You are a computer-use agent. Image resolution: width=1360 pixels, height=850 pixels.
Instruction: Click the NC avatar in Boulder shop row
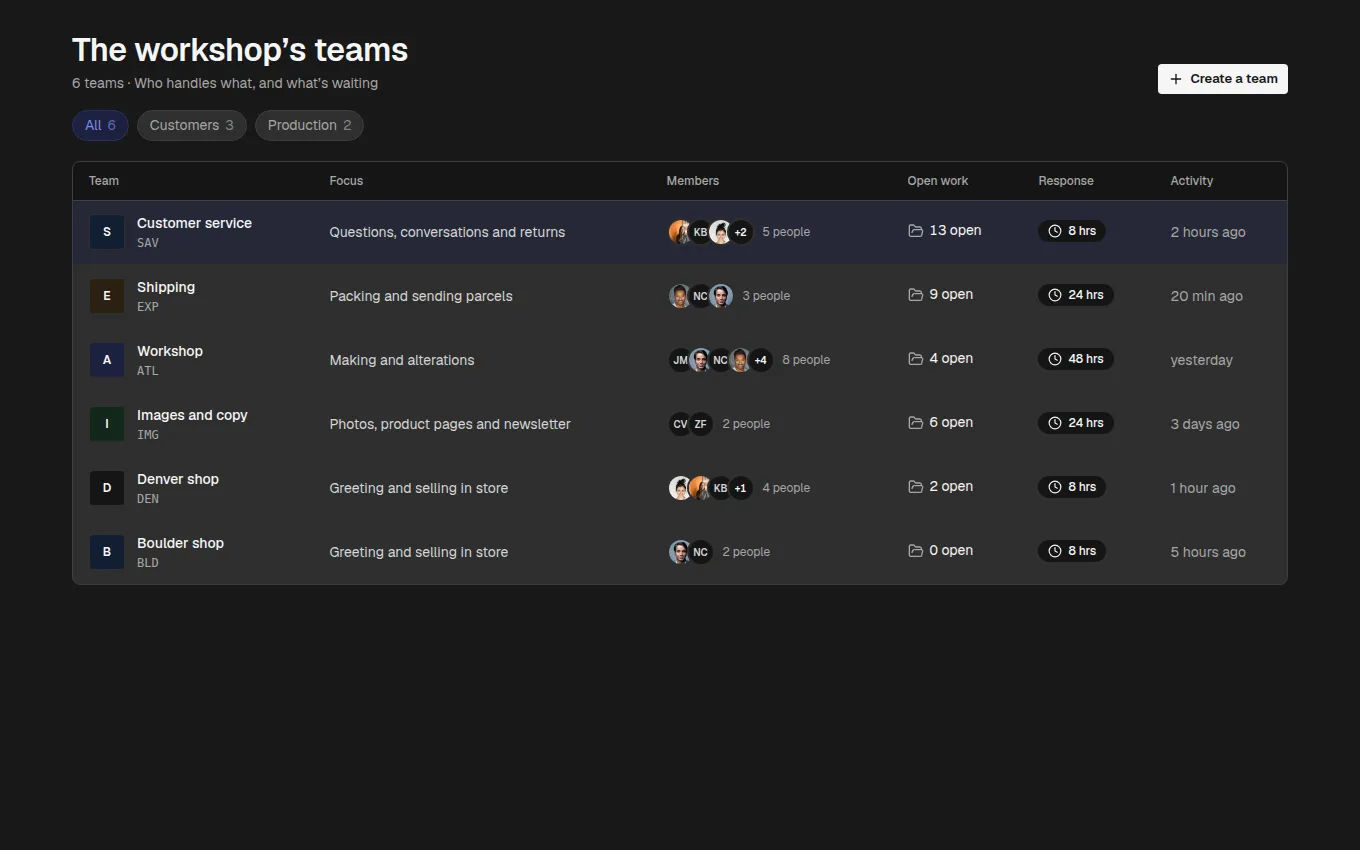(700, 552)
